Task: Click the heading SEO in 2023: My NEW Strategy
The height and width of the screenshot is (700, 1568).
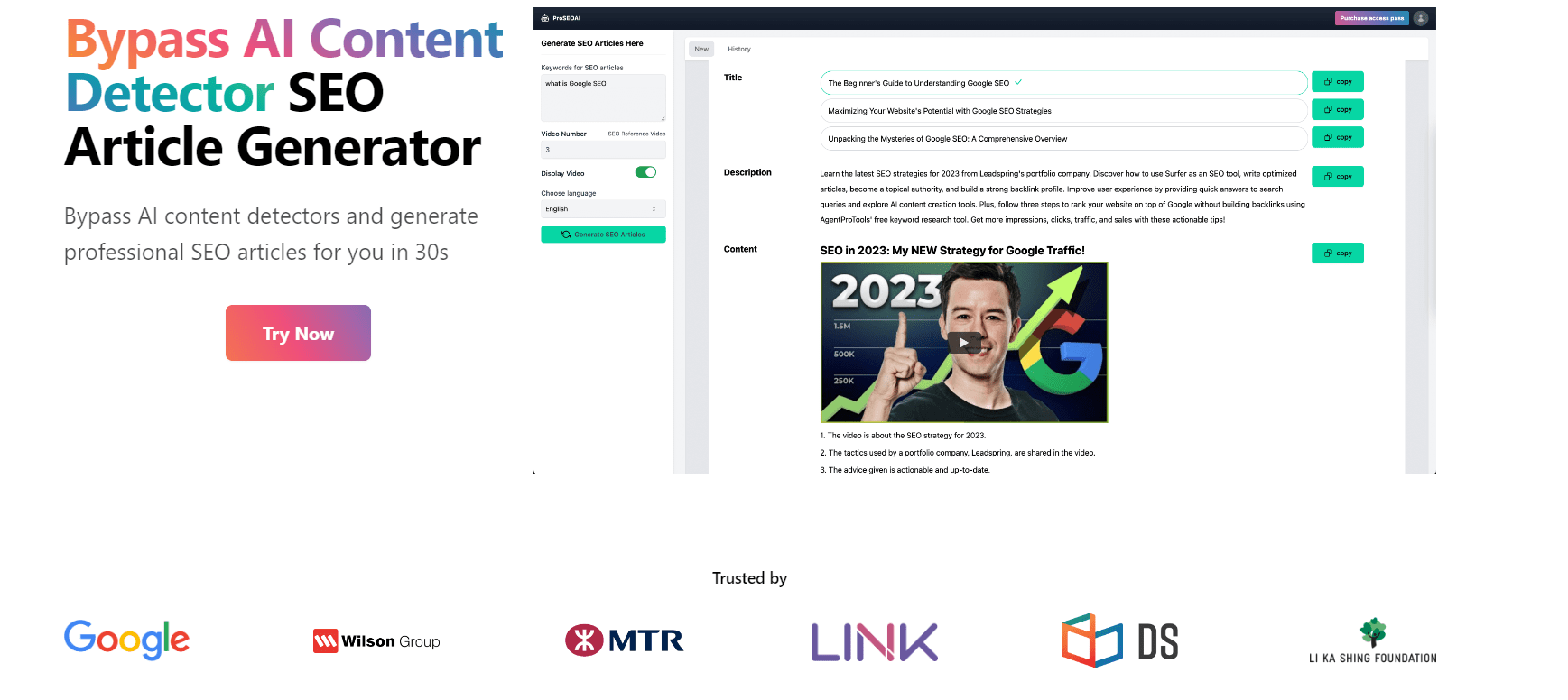Action: point(951,251)
